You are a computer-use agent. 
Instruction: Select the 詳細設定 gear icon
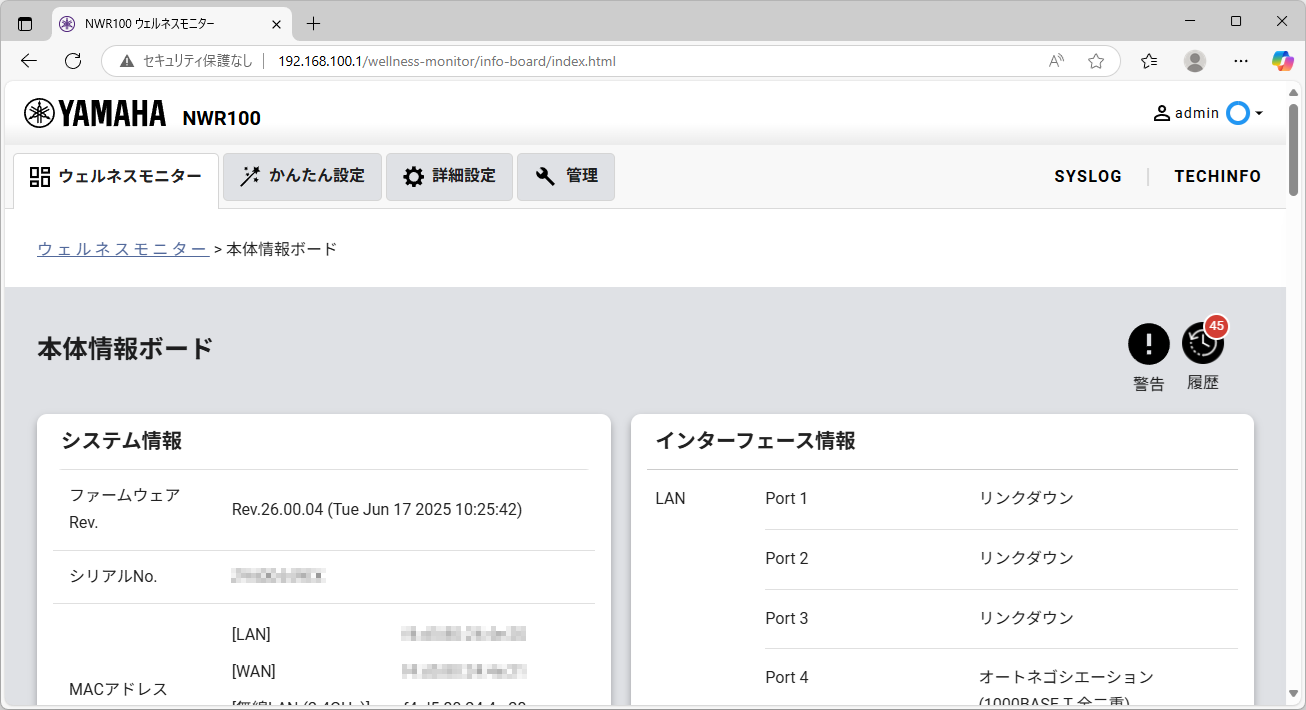click(x=414, y=176)
